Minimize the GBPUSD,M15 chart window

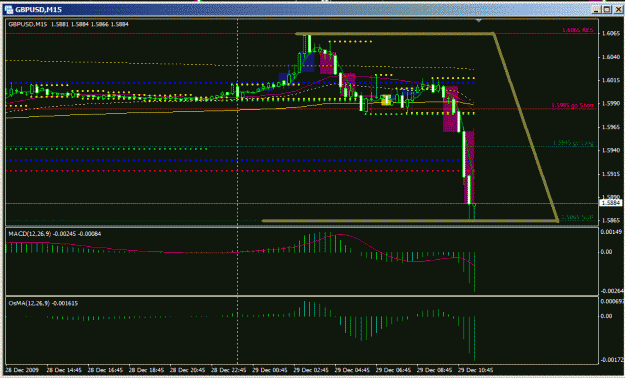597,9
